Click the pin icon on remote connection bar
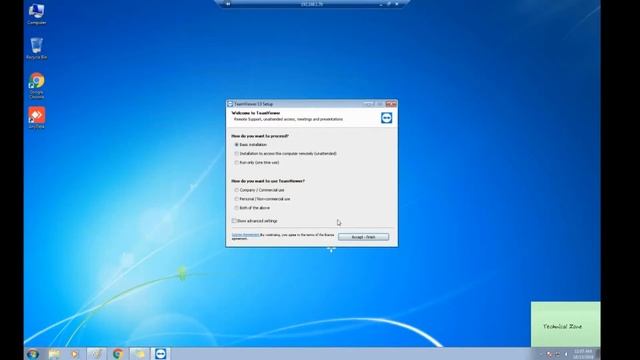Viewport: 640px width, 360px height. pos(228,4)
